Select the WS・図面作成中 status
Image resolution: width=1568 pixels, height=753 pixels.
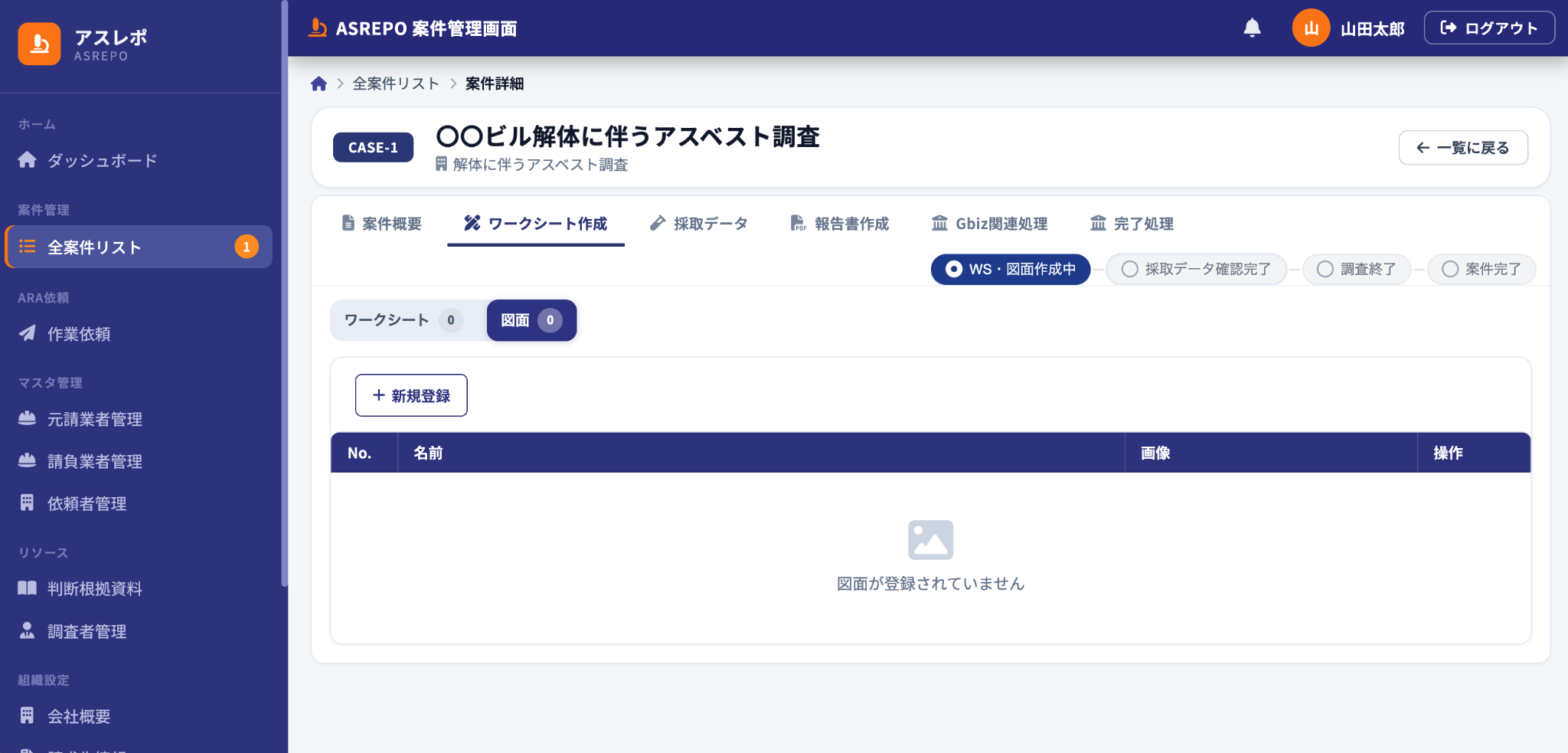point(1011,269)
